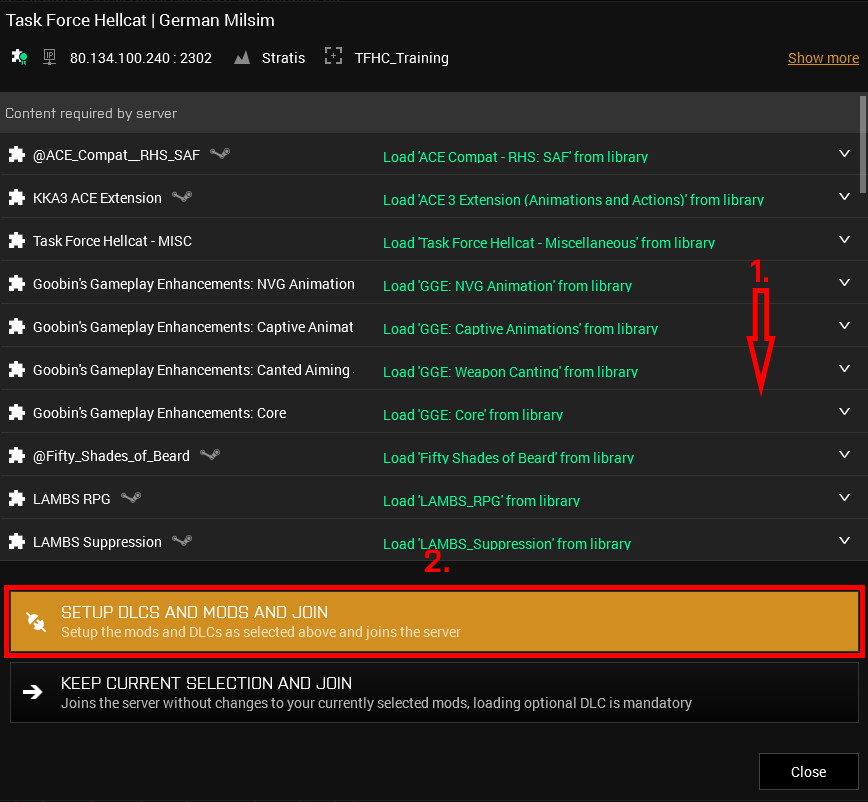Select Load 'GGE: Core' from library
868x802 pixels.
473,415
